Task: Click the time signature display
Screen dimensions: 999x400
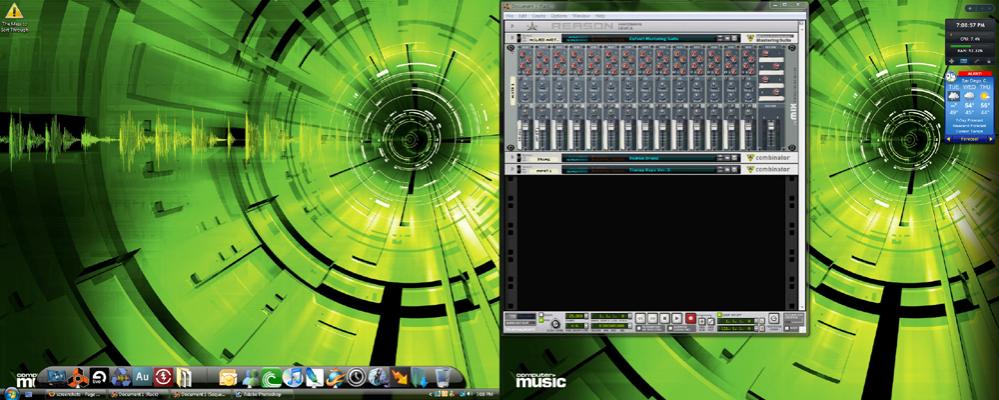Action: pos(575,325)
